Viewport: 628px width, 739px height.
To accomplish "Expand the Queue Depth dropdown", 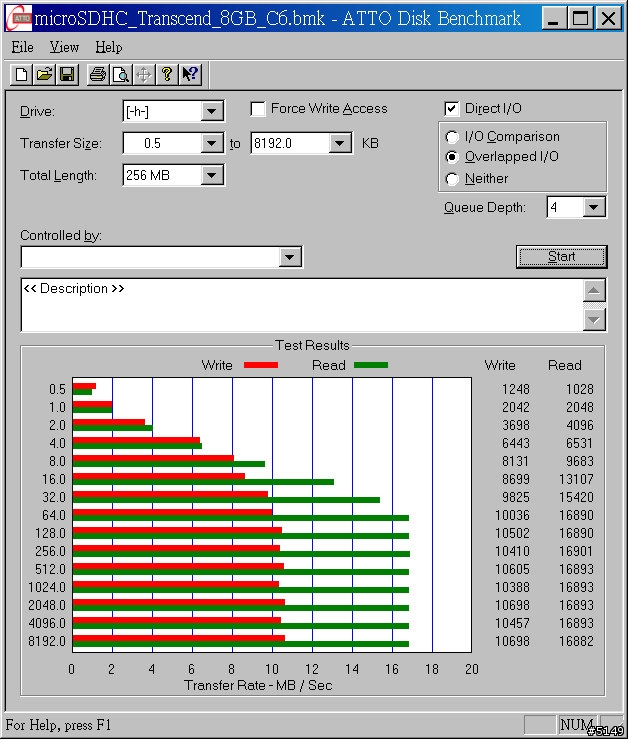I will [x=594, y=207].
